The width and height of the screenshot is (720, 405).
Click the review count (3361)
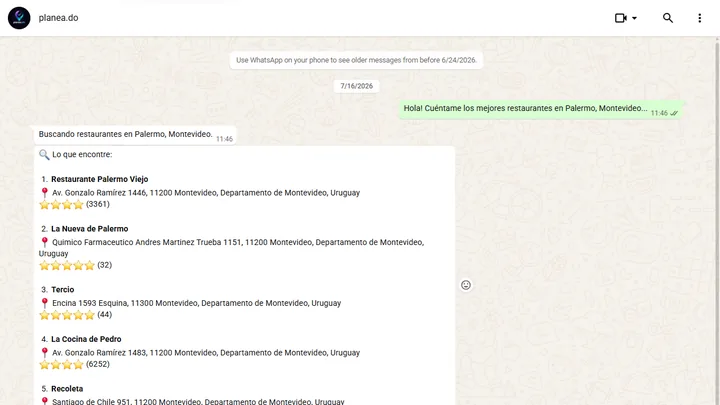pyautogui.click(x=98, y=204)
